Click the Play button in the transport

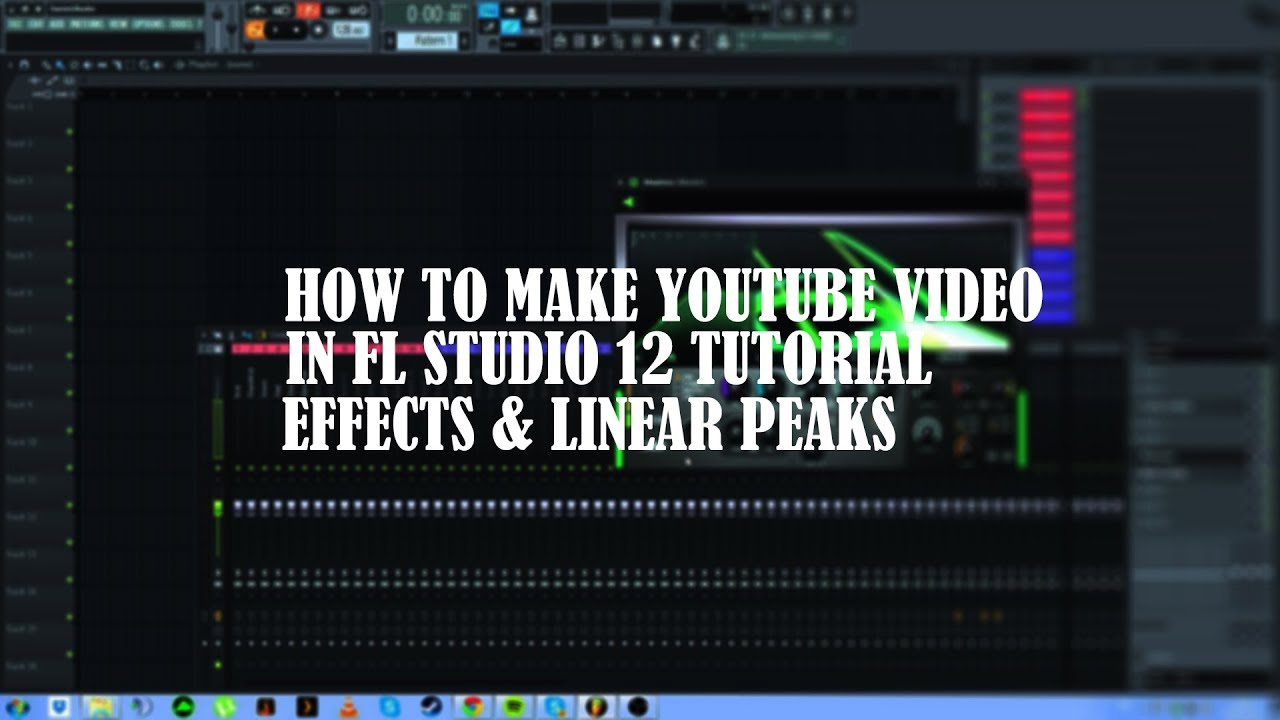click(276, 30)
